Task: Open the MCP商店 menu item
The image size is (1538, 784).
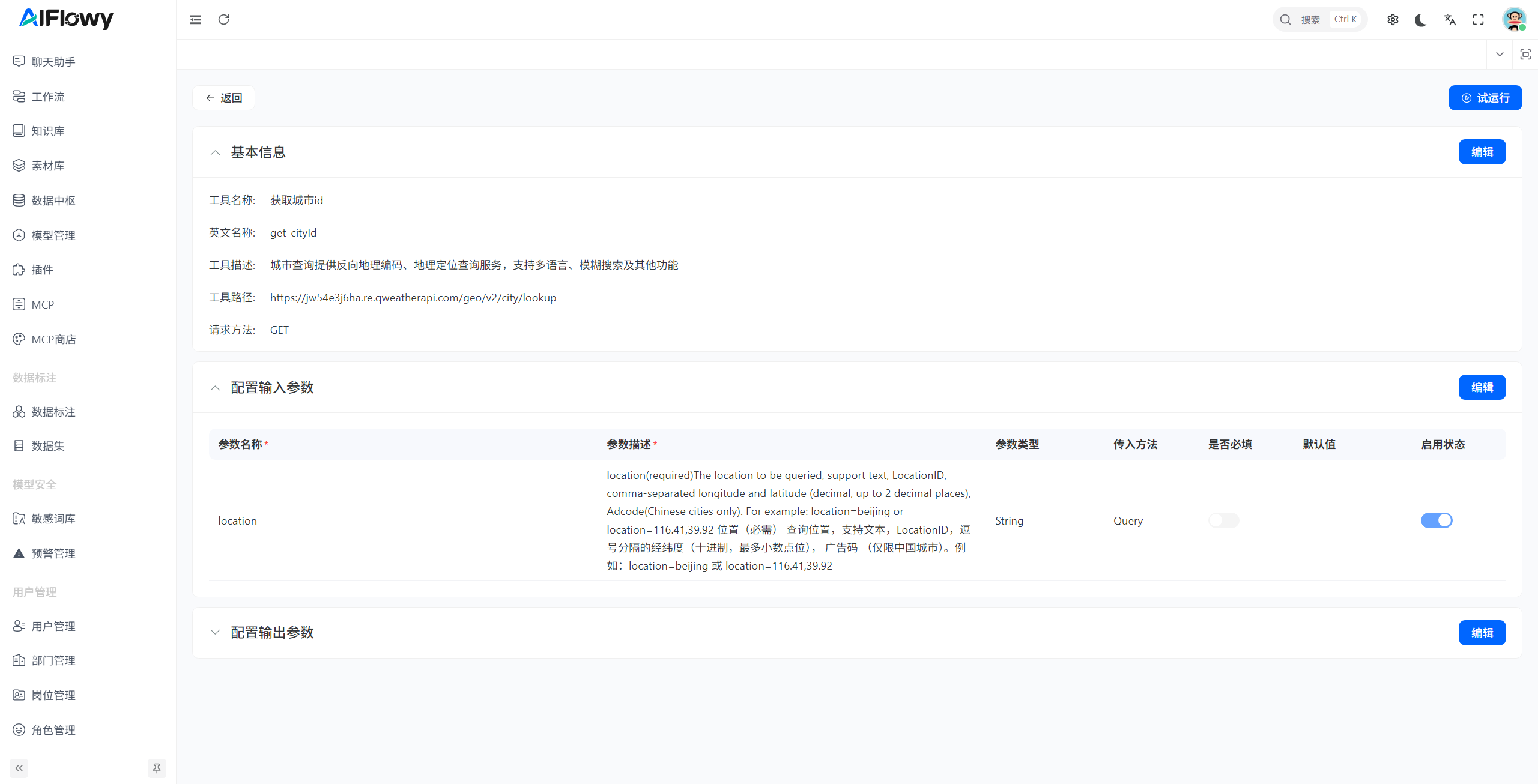Action: click(x=53, y=339)
